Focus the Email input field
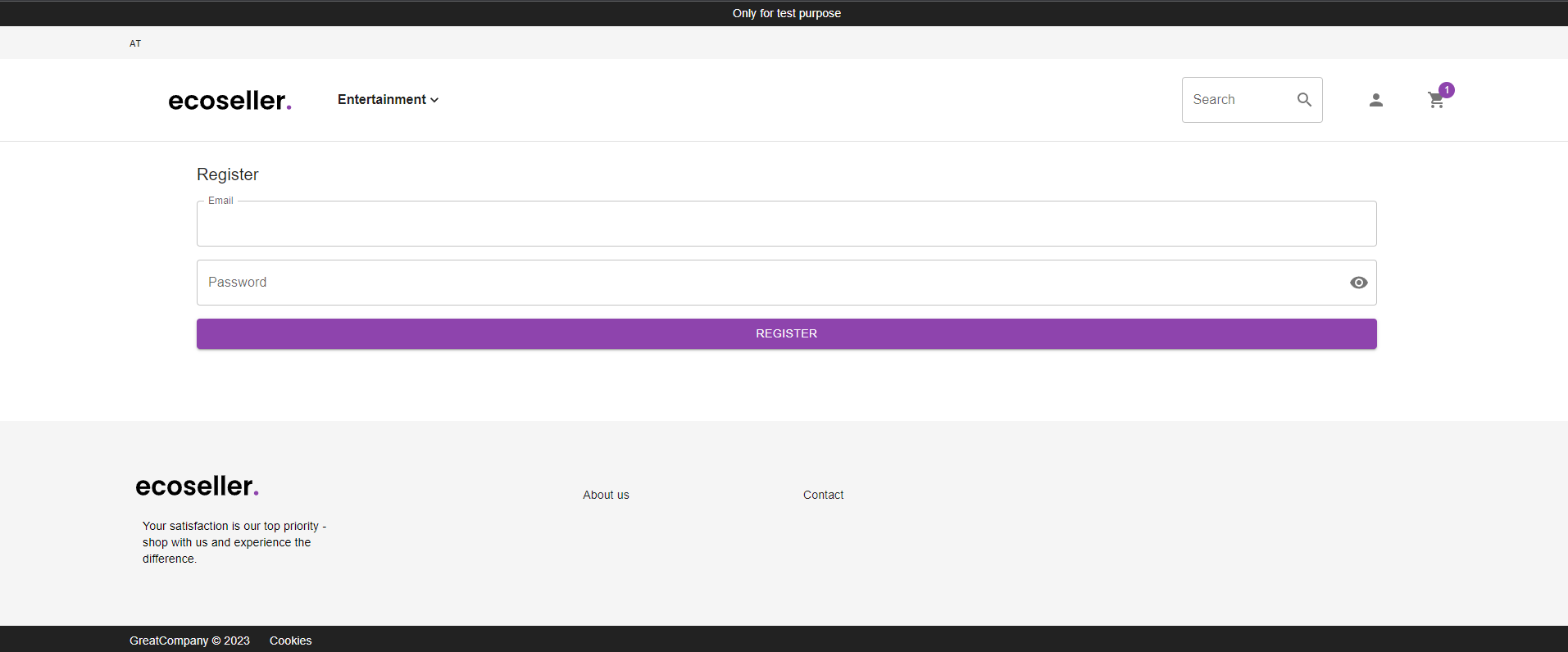The height and width of the screenshot is (652, 1568). [x=786, y=224]
